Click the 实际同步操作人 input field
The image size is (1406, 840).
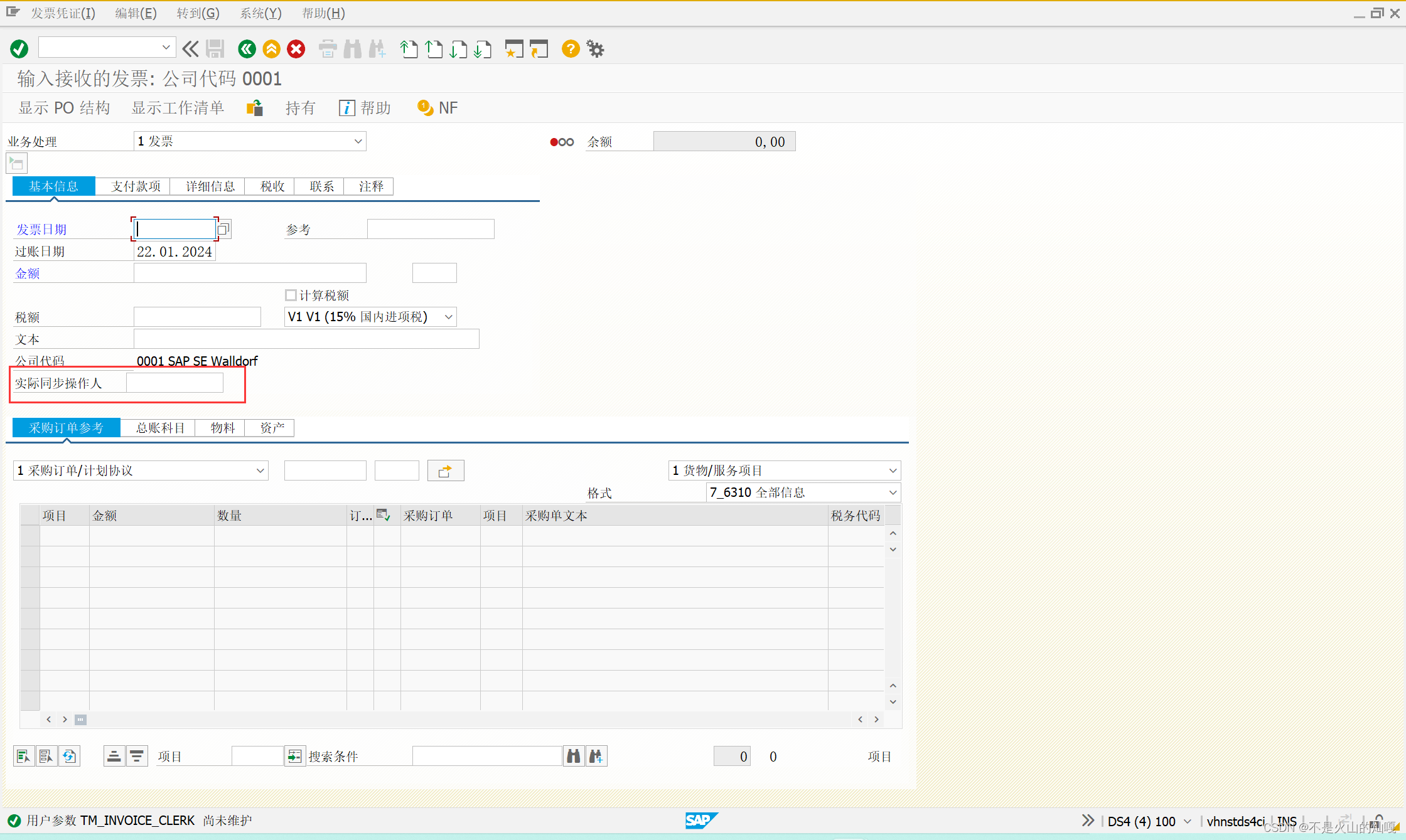174,383
